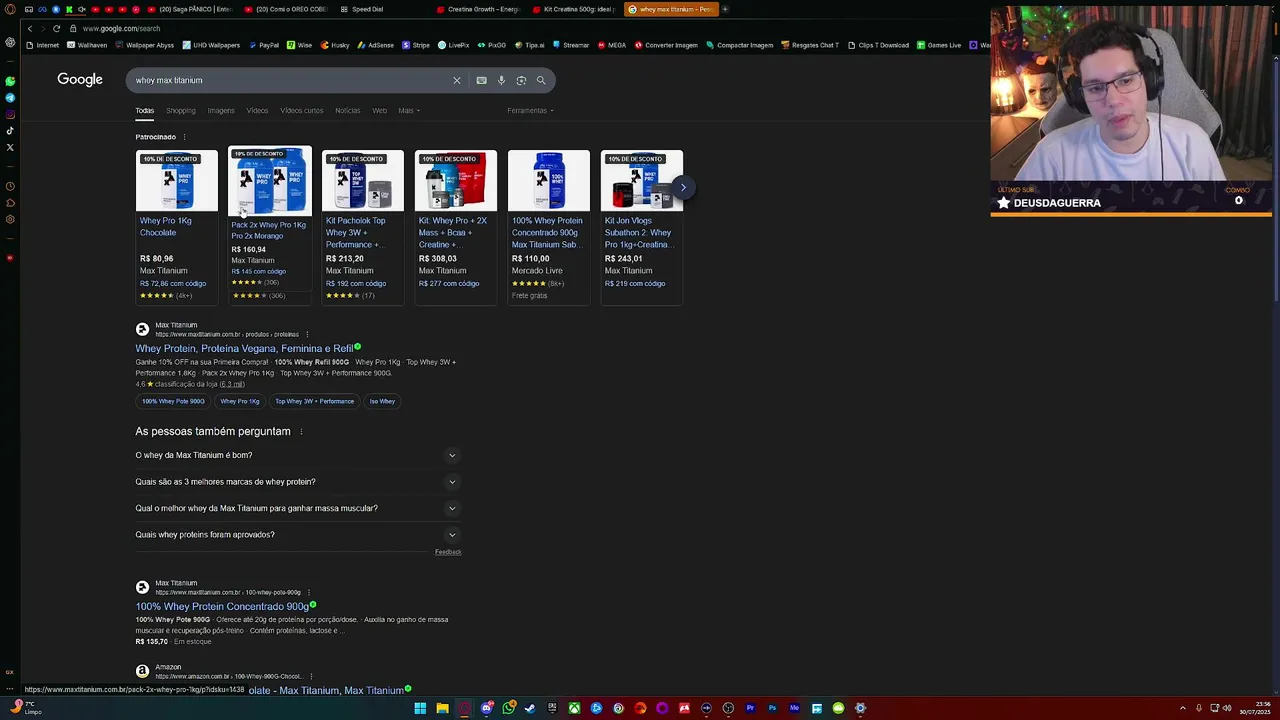
Task: Open PayPal bookmark in bookmarks bar
Action: click(264, 45)
